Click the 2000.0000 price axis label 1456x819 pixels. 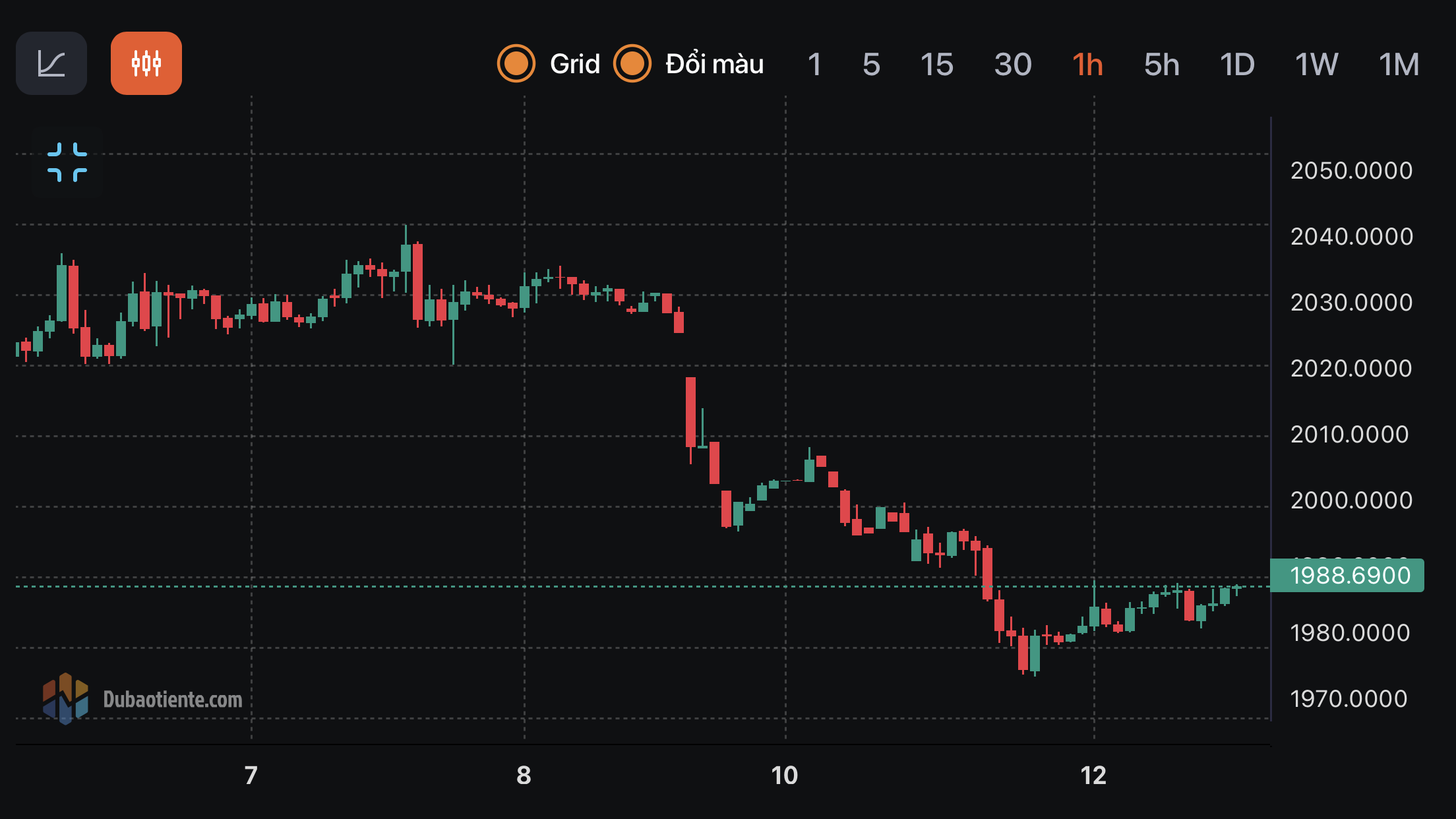pyautogui.click(x=1352, y=501)
